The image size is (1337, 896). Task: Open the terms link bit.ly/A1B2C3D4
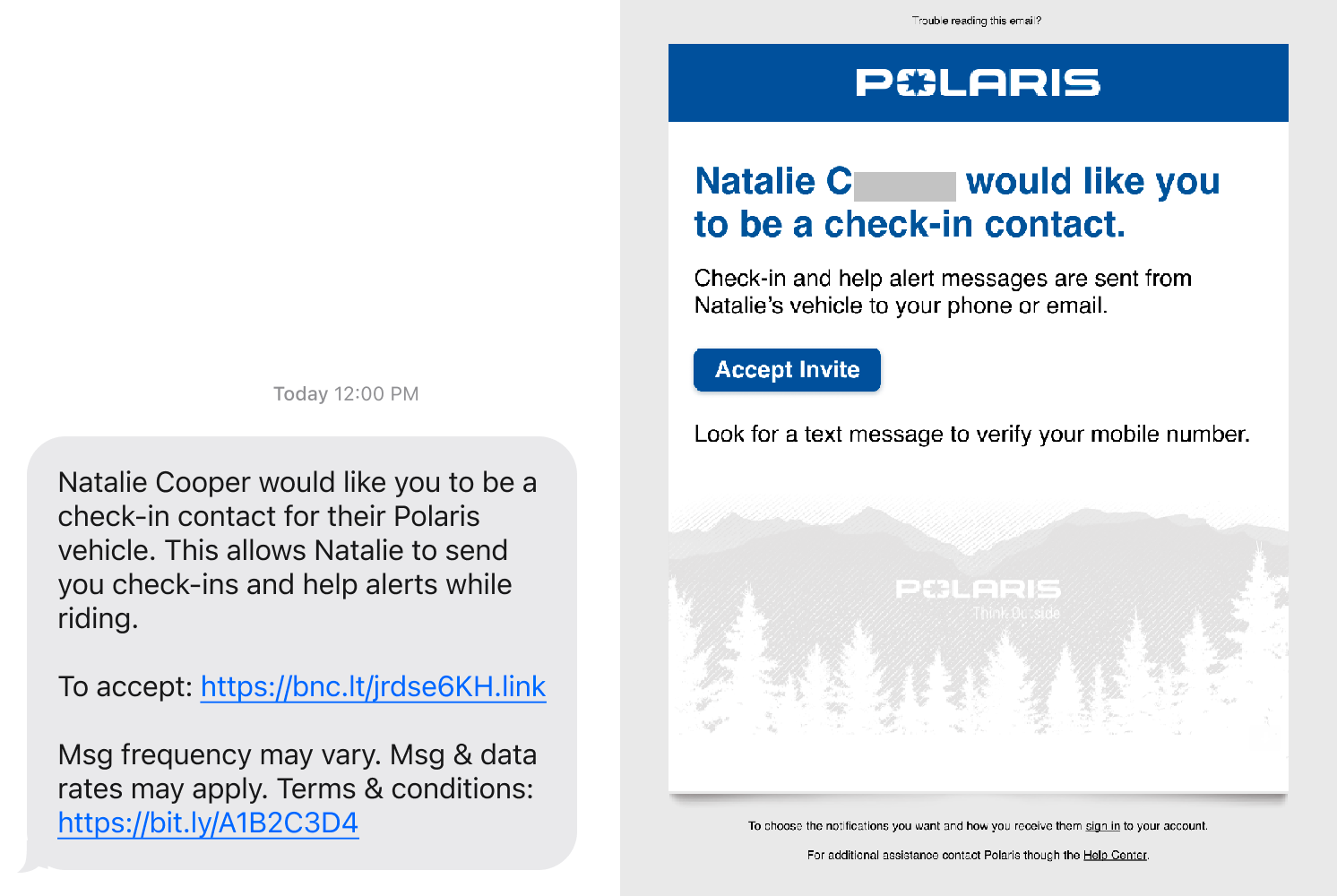coord(208,822)
